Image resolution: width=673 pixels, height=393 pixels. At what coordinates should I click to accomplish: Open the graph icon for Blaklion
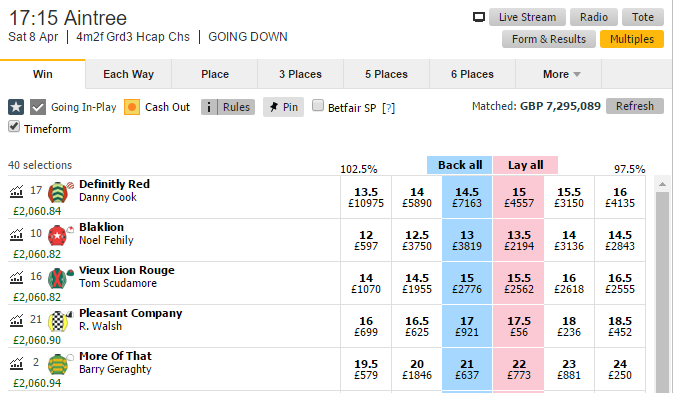pyautogui.click(x=16, y=234)
